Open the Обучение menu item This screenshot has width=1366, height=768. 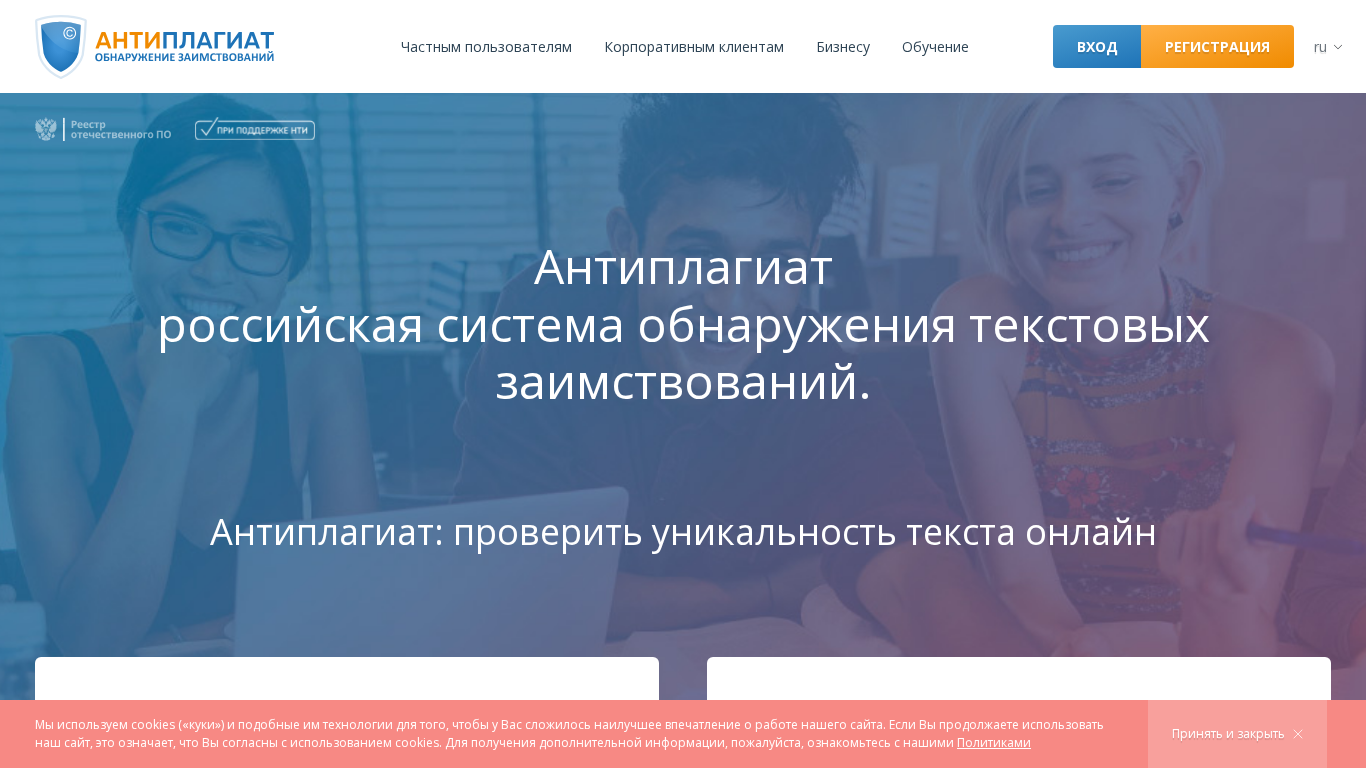click(x=935, y=47)
